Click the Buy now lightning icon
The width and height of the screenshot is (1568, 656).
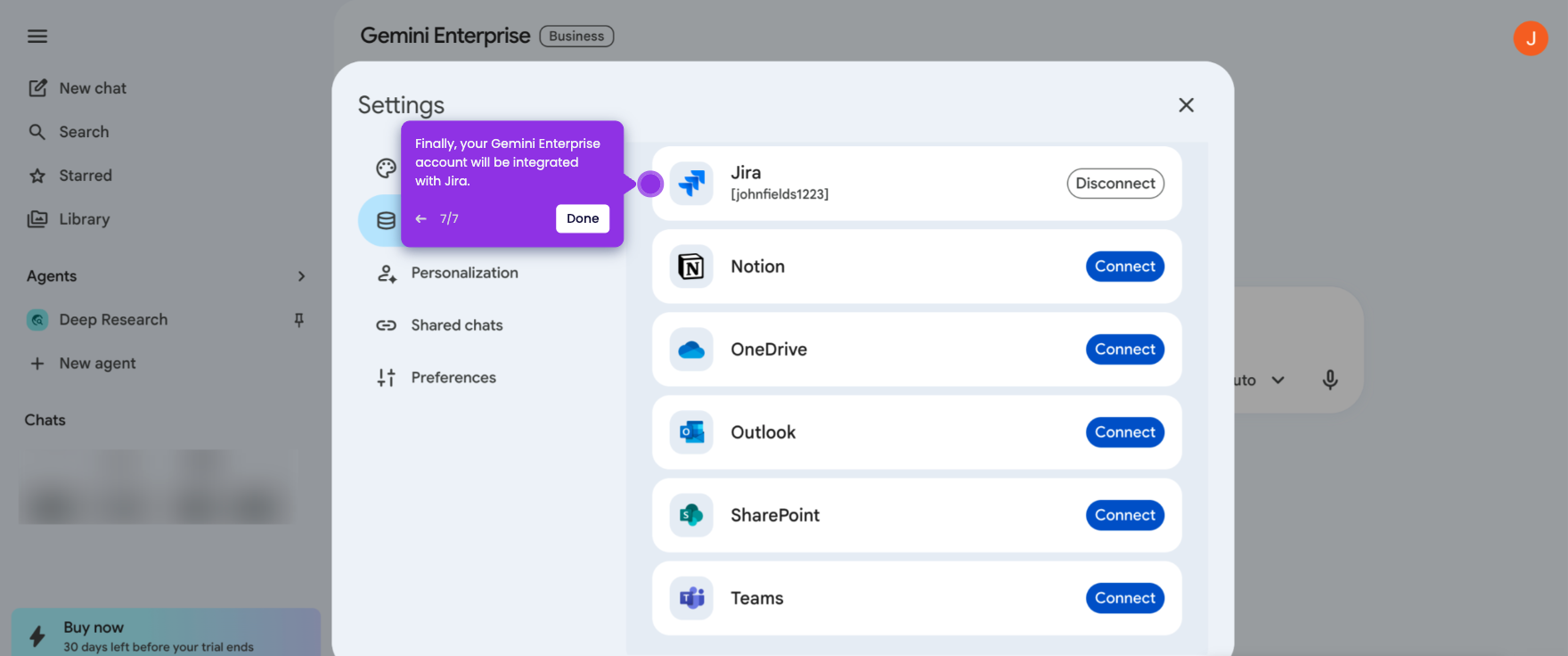coord(37,636)
